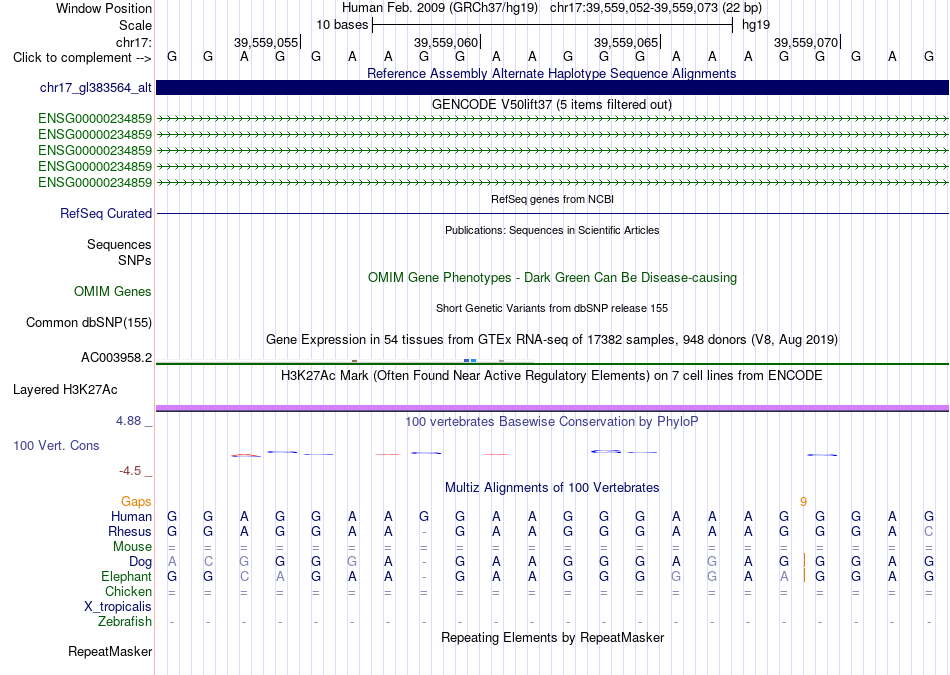Select the OMIM Genes track label
The width and height of the screenshot is (950, 675).
[113, 291]
